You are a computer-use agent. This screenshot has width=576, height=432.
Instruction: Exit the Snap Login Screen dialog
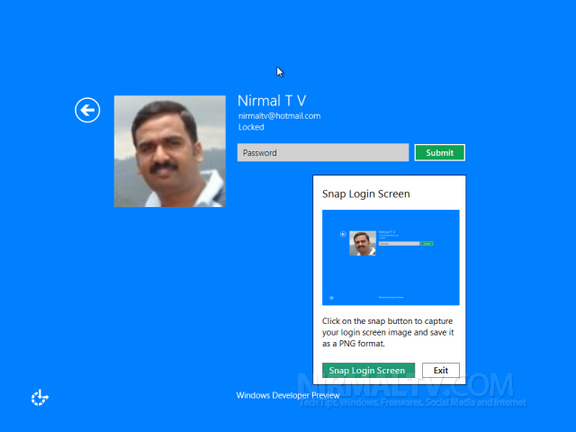[441, 370]
